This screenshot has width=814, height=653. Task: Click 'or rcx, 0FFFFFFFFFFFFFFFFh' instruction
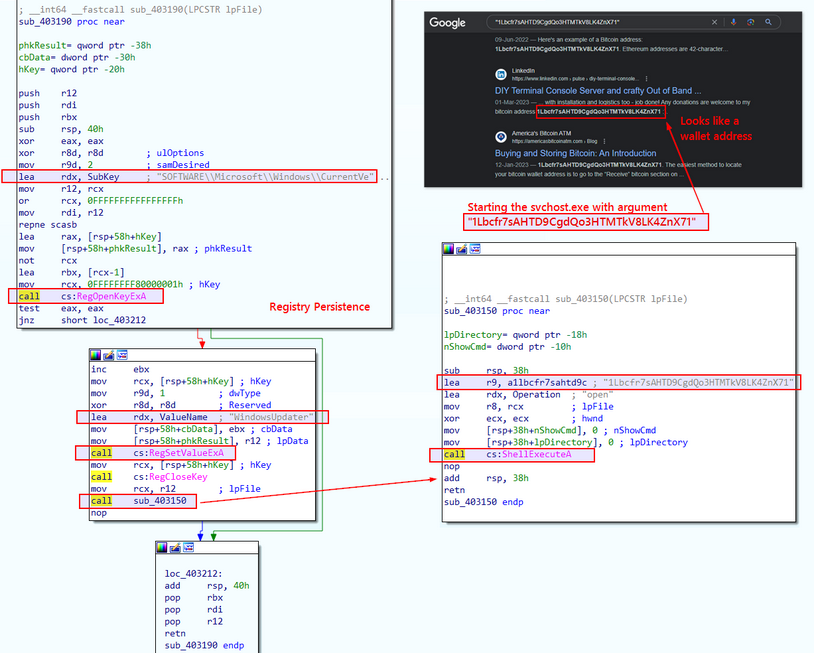point(101,201)
